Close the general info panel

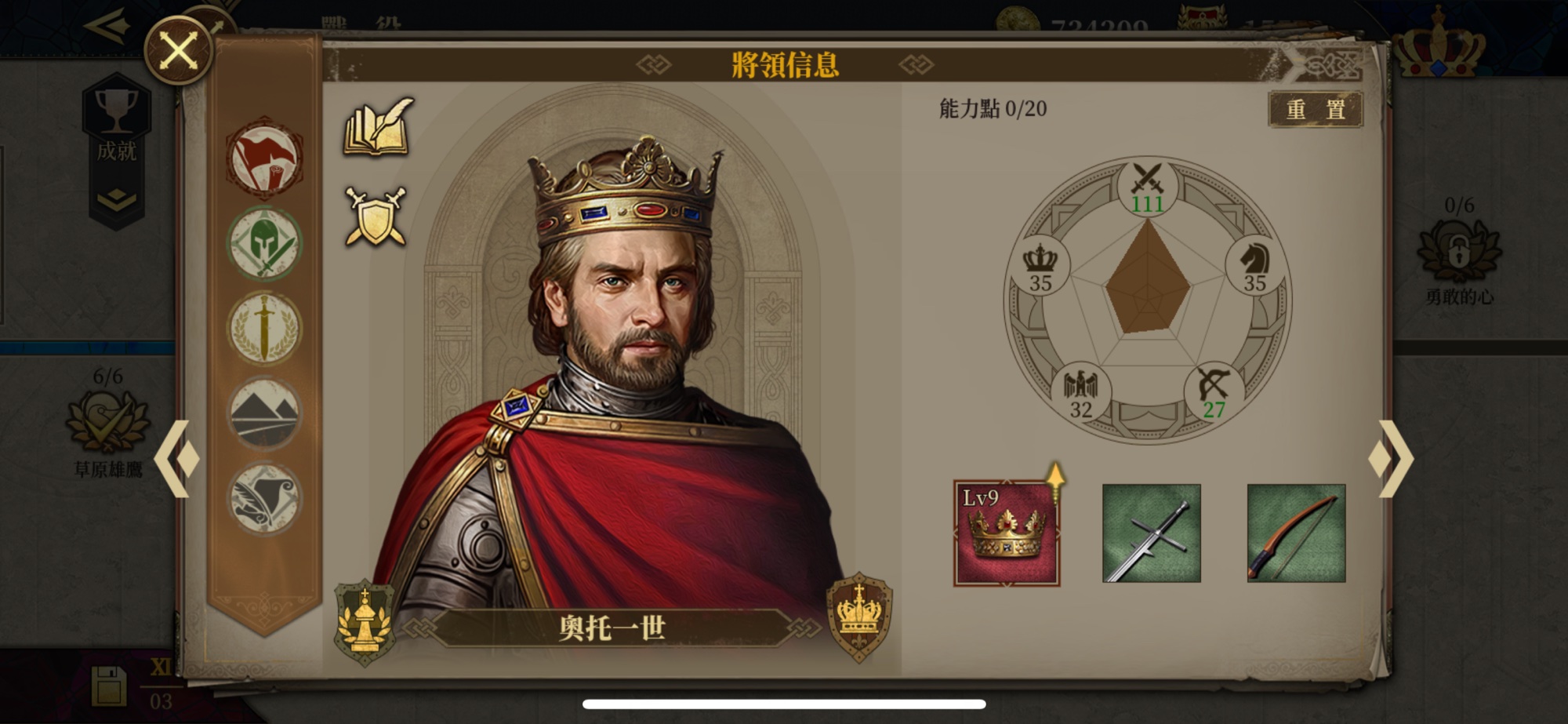pyautogui.click(x=179, y=52)
